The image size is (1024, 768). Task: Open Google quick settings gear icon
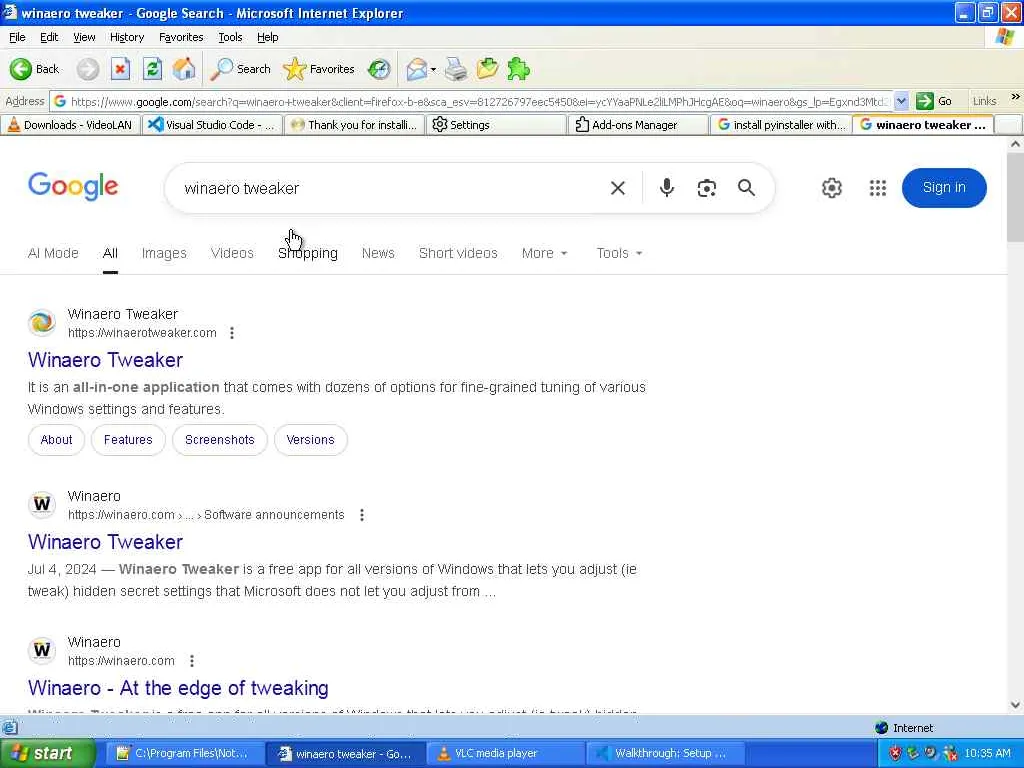(x=831, y=188)
